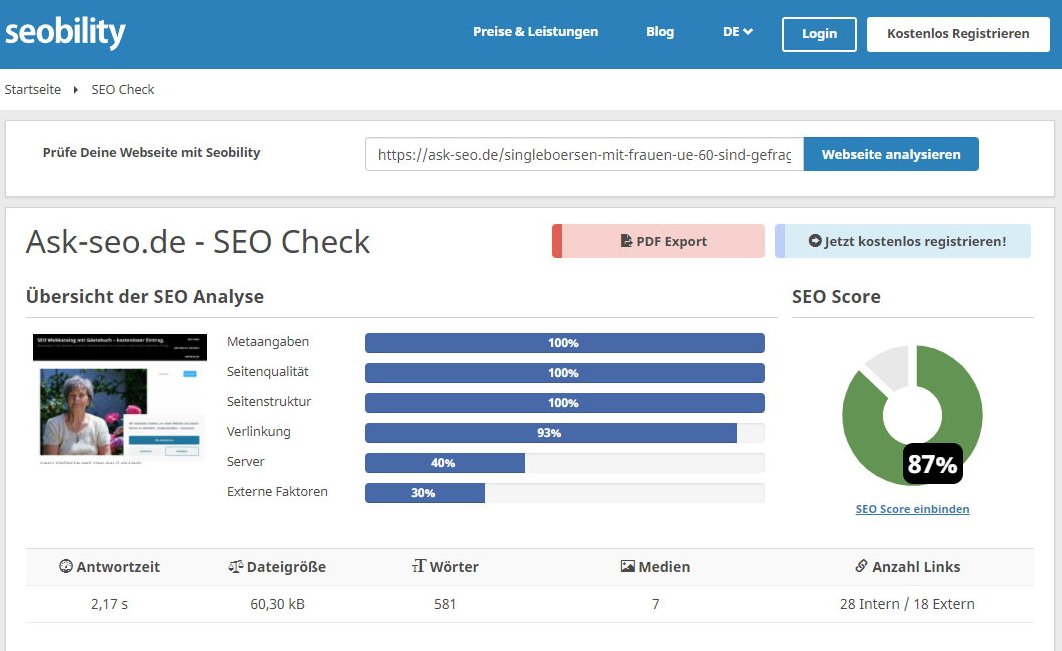Click the 28 Intern / 18 Extern value
Screen dimensions: 1062x651
(907, 604)
